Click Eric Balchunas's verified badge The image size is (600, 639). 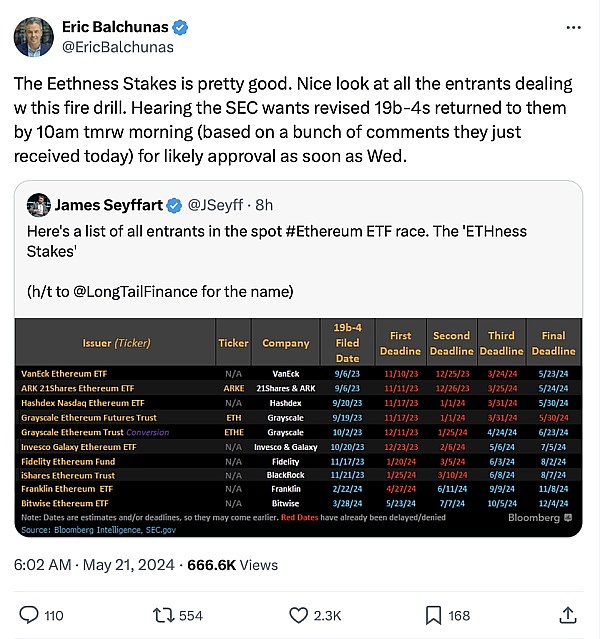(x=182, y=26)
